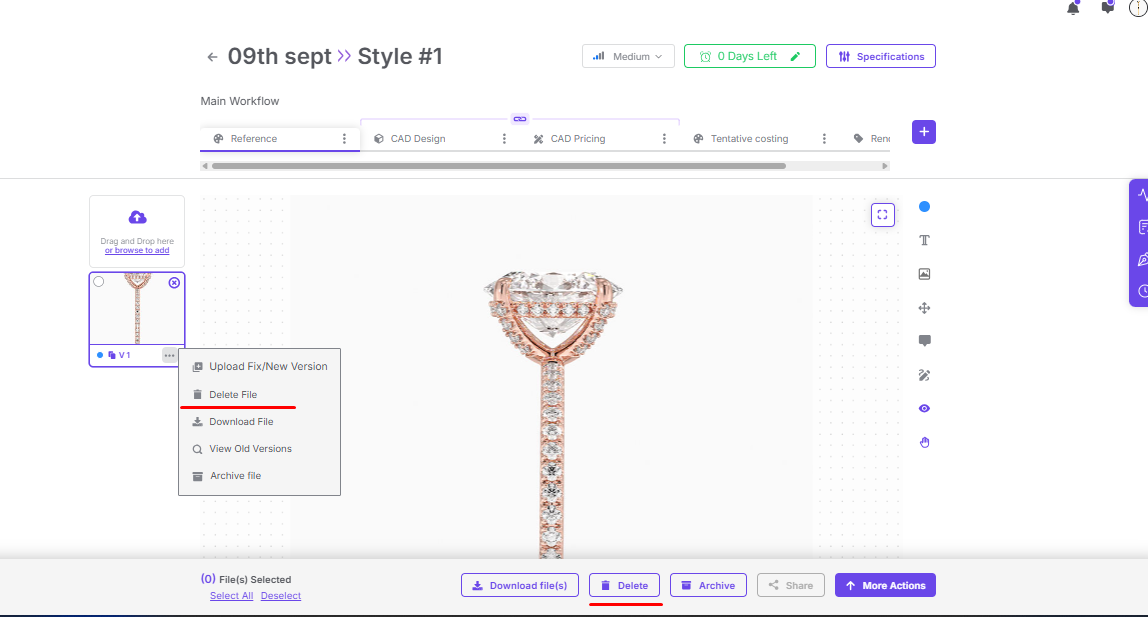The height and width of the screenshot is (617, 1148).
Task: Open the Reference tab options menu
Action: (x=345, y=139)
